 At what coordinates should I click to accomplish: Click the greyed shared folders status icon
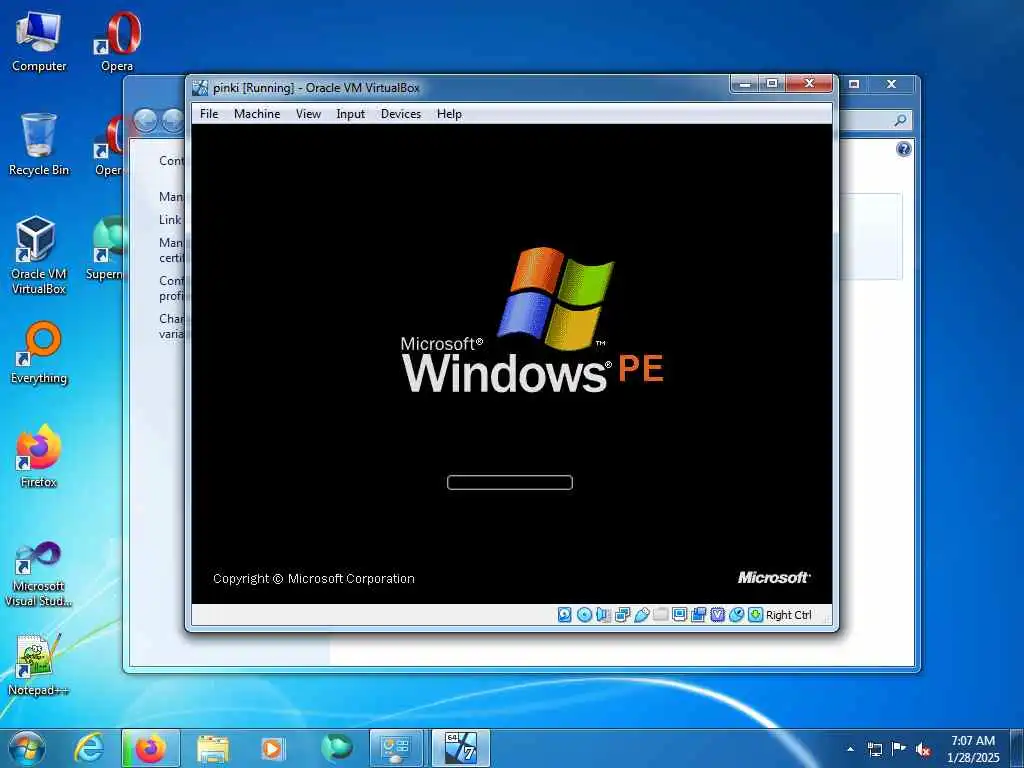(660, 615)
